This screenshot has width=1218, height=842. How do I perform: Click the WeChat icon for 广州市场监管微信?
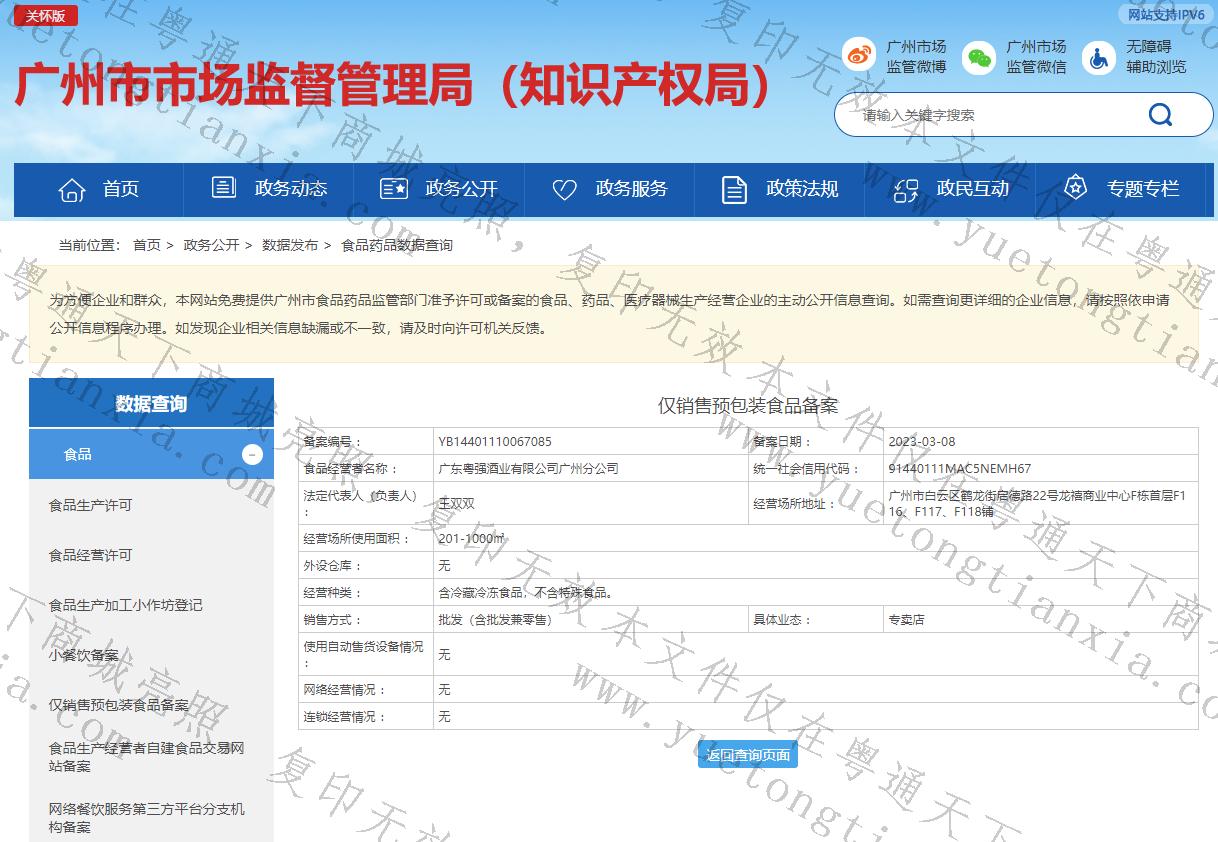pos(979,57)
